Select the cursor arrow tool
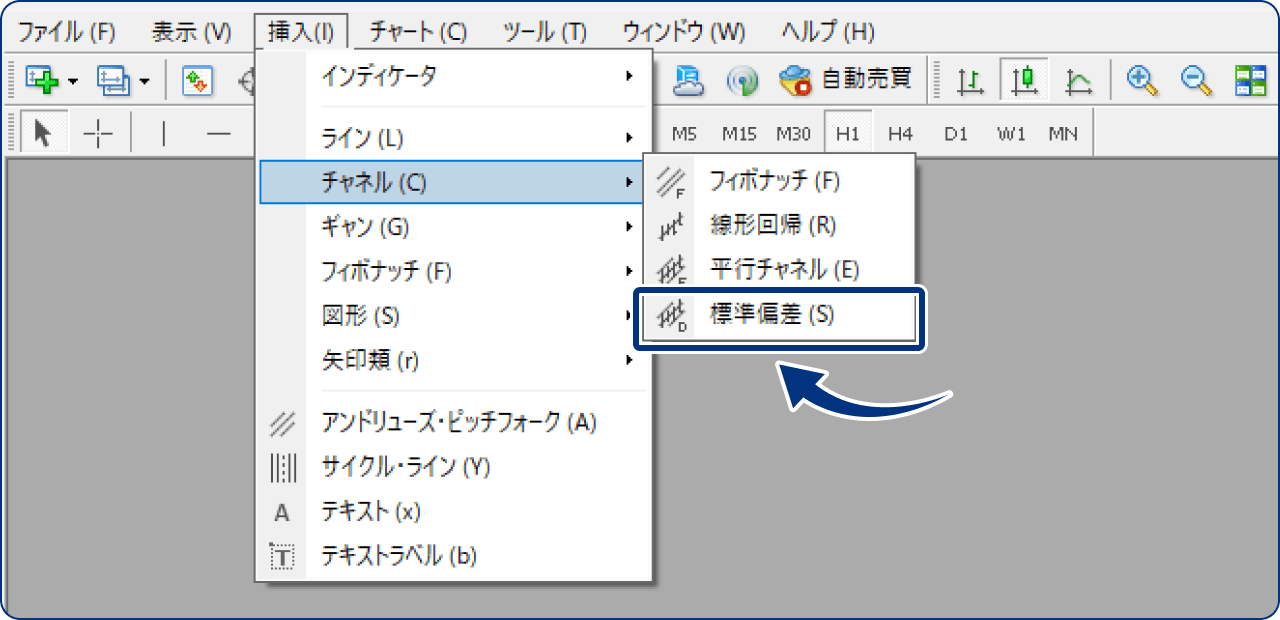Viewport: 1280px width, 620px height. pyautogui.click(x=42, y=132)
